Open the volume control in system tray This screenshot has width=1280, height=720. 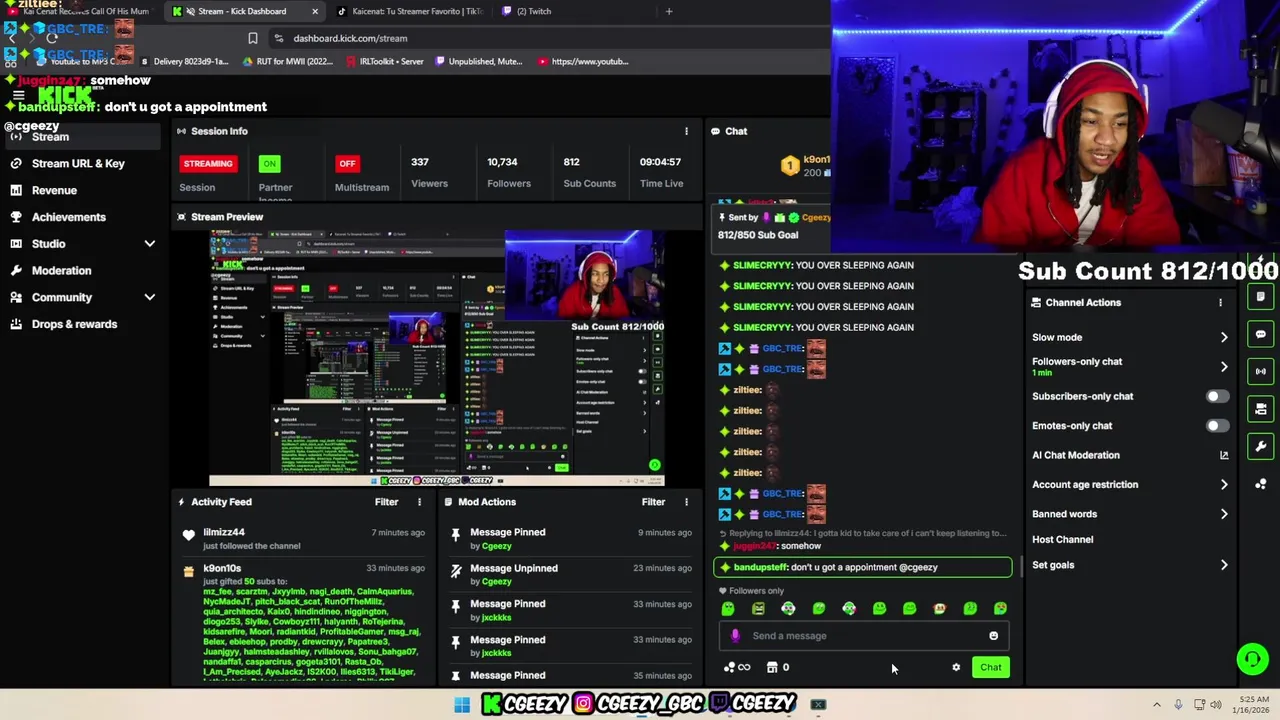coord(1216,705)
